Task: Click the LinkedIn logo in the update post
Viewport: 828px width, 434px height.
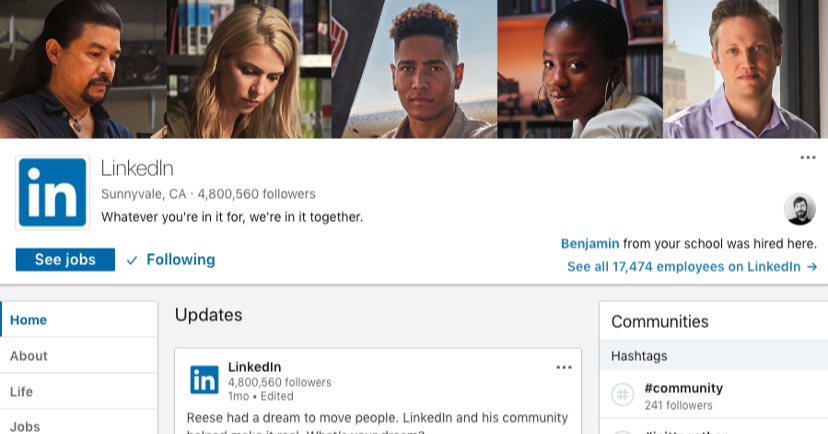Action: point(204,380)
